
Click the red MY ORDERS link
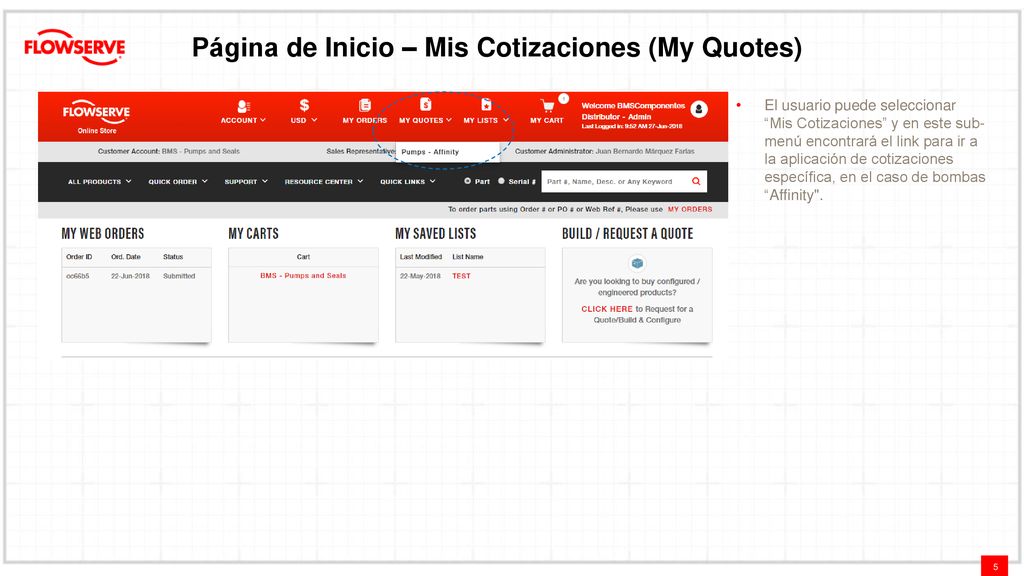[x=690, y=209]
